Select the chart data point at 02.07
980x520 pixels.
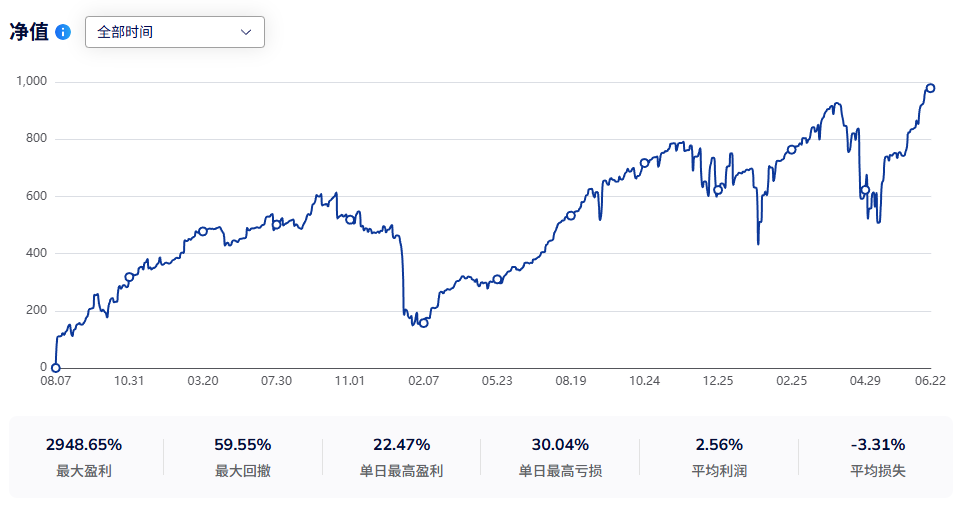pos(424,323)
